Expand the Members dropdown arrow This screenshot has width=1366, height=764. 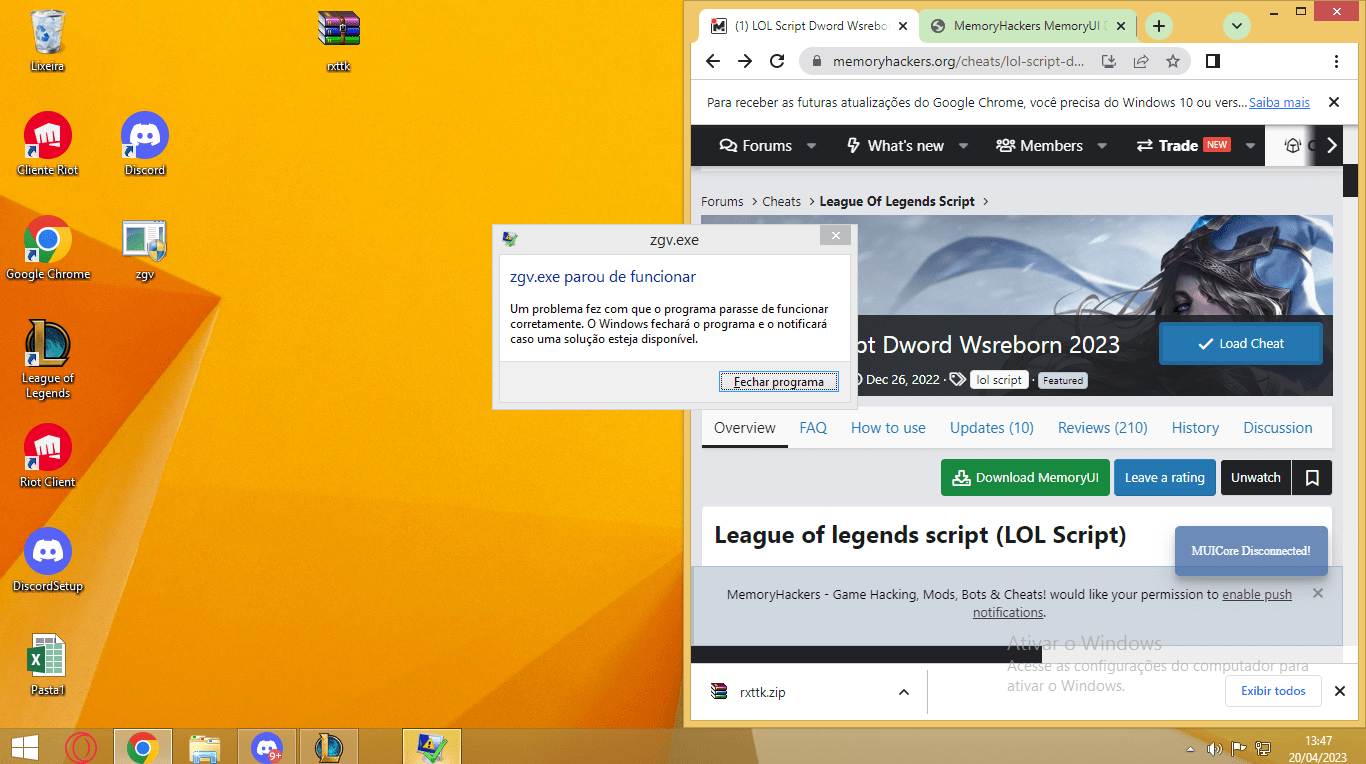[x=1102, y=146]
